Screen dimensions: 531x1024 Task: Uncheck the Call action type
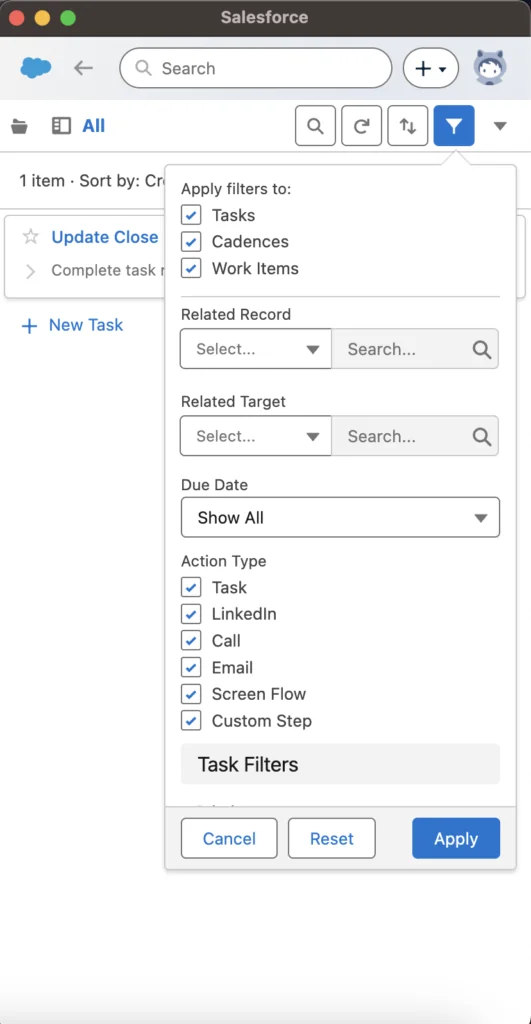[191, 641]
